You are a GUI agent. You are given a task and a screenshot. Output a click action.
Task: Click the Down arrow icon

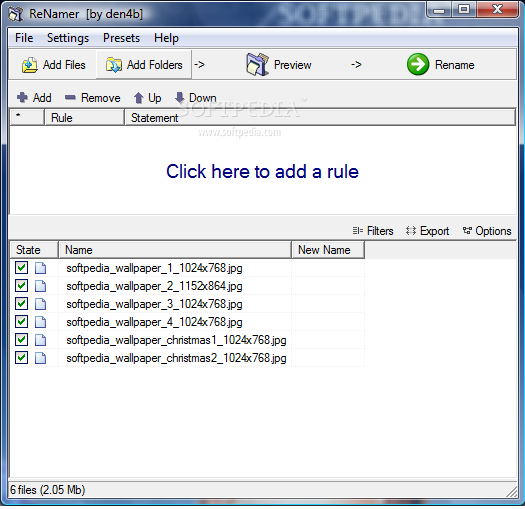tap(179, 97)
